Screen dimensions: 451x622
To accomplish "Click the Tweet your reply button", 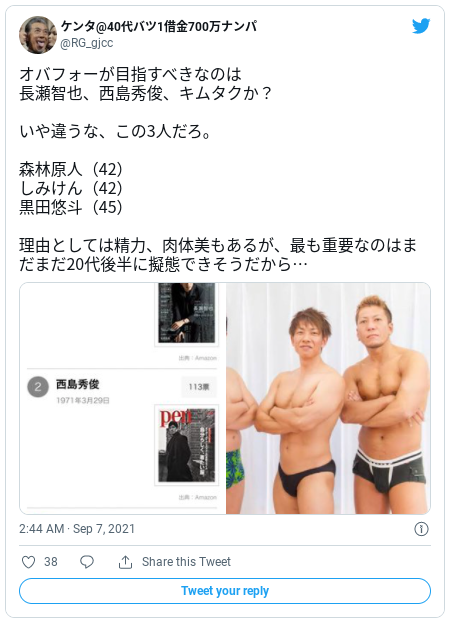I will point(225,591).
